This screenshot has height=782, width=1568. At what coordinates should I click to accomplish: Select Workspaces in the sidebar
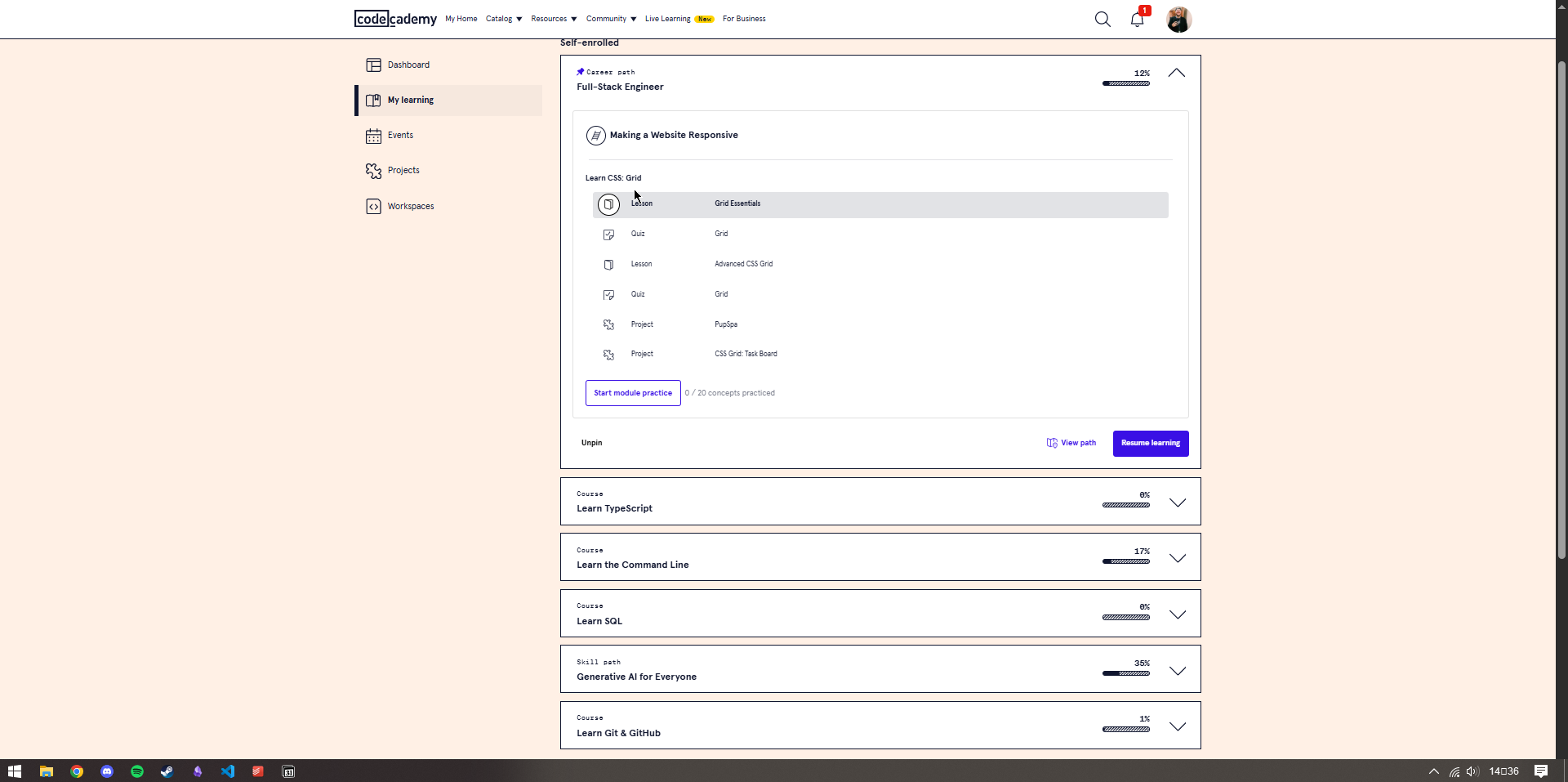click(x=448, y=206)
